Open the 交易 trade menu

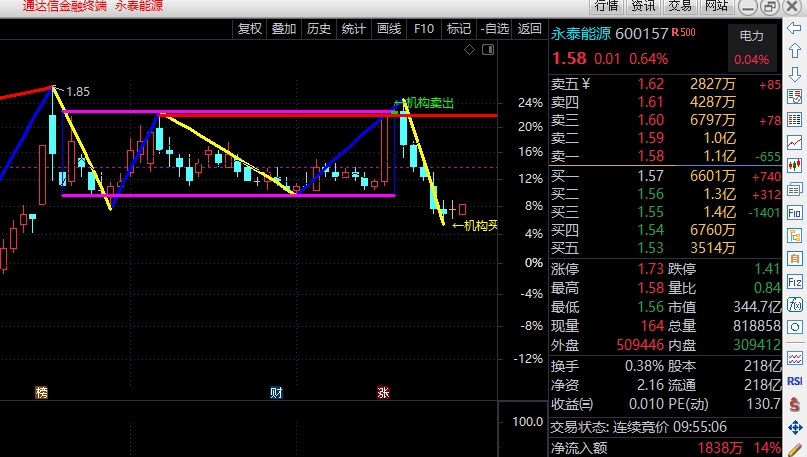[x=680, y=6]
